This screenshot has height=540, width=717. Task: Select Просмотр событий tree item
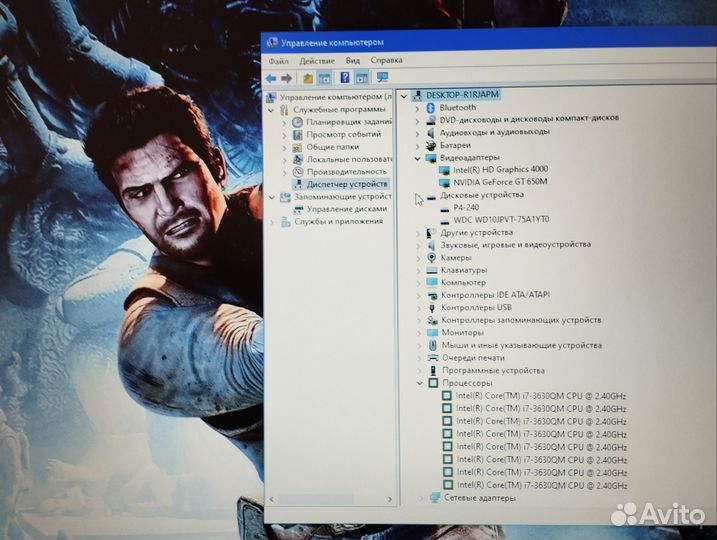(343, 134)
